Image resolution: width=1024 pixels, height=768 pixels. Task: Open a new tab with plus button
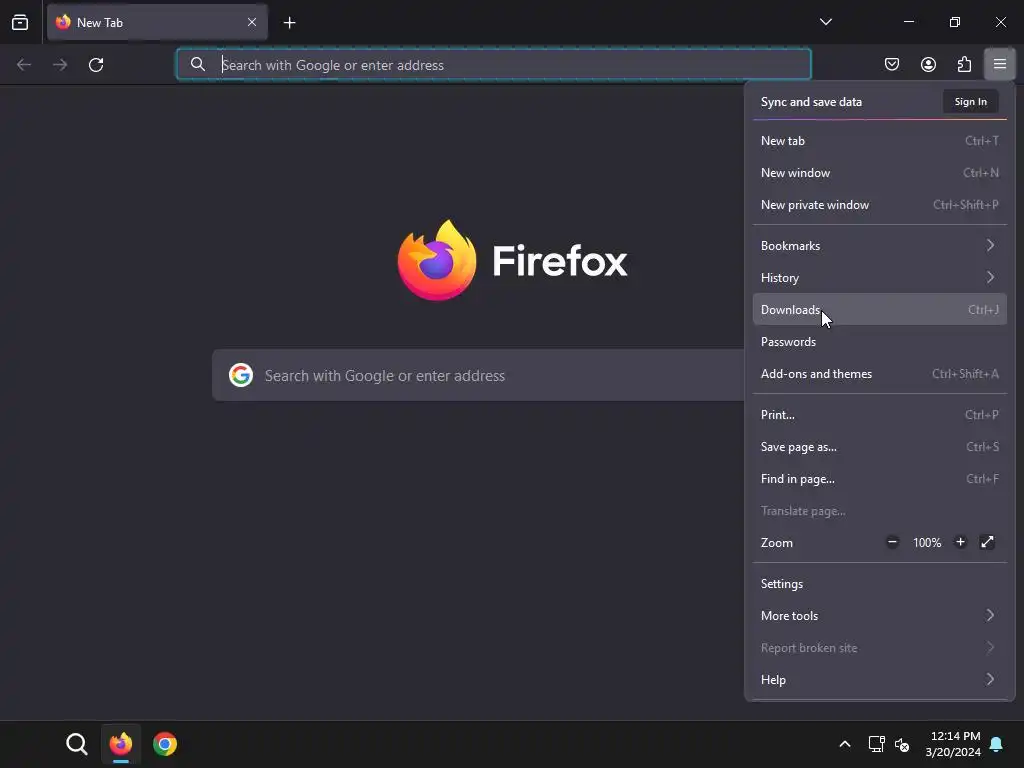coord(289,23)
